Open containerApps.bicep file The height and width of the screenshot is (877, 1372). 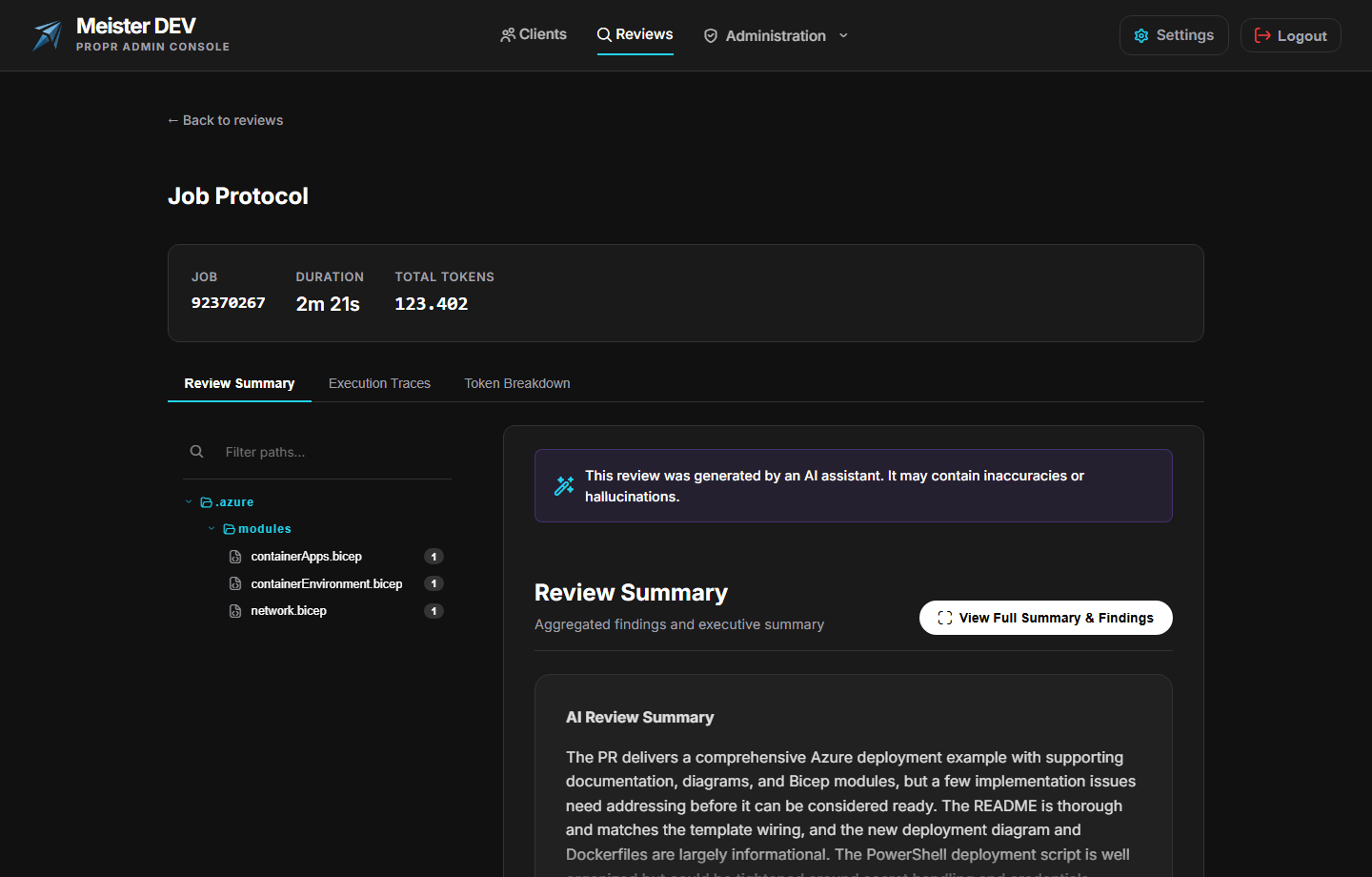[306, 556]
